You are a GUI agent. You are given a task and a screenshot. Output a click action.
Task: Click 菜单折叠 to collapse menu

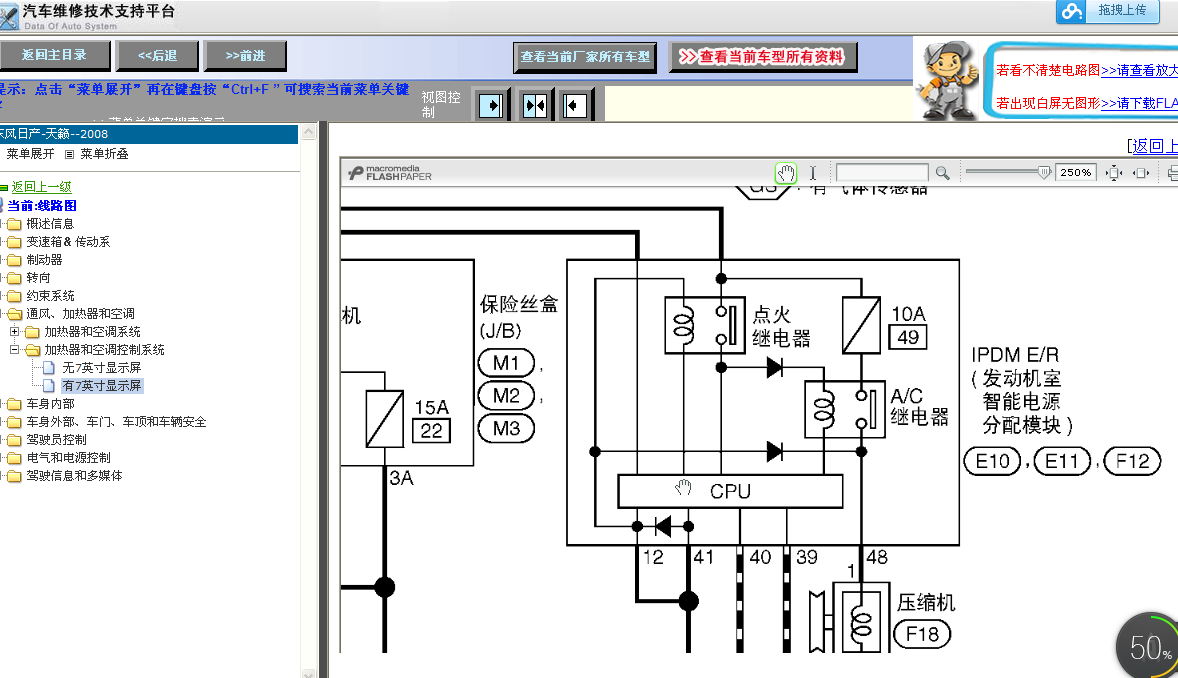click(x=104, y=154)
